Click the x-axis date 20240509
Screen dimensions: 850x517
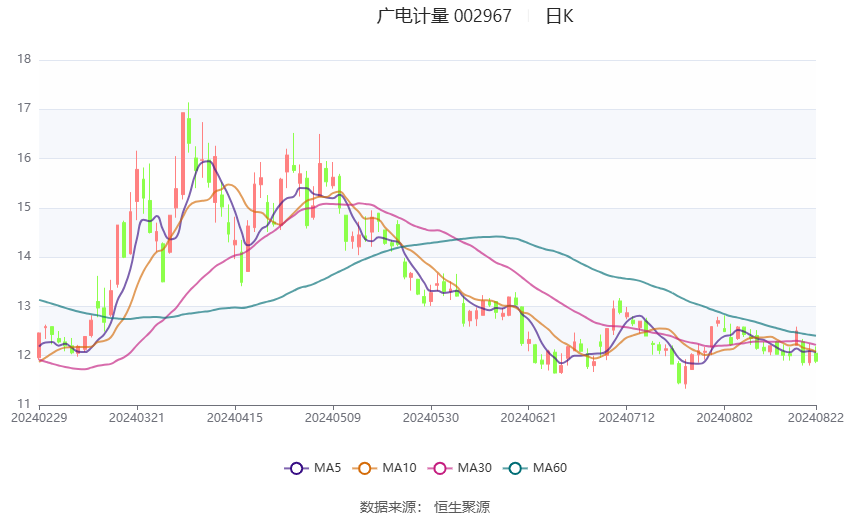[333, 418]
